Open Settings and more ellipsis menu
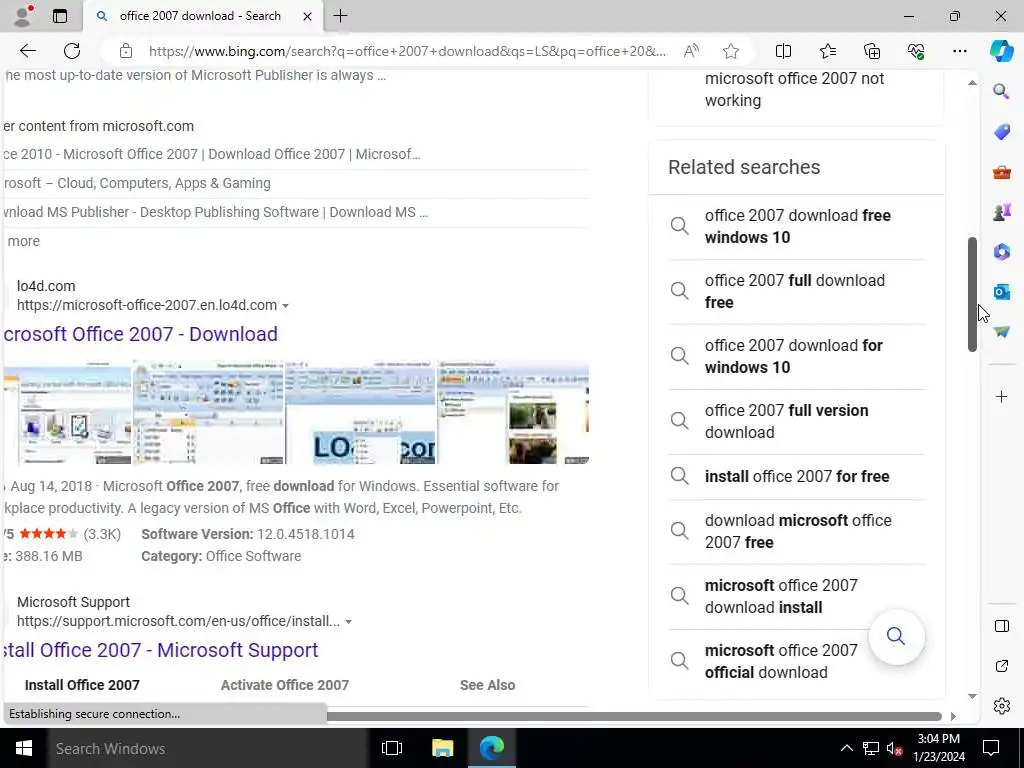 click(x=959, y=51)
